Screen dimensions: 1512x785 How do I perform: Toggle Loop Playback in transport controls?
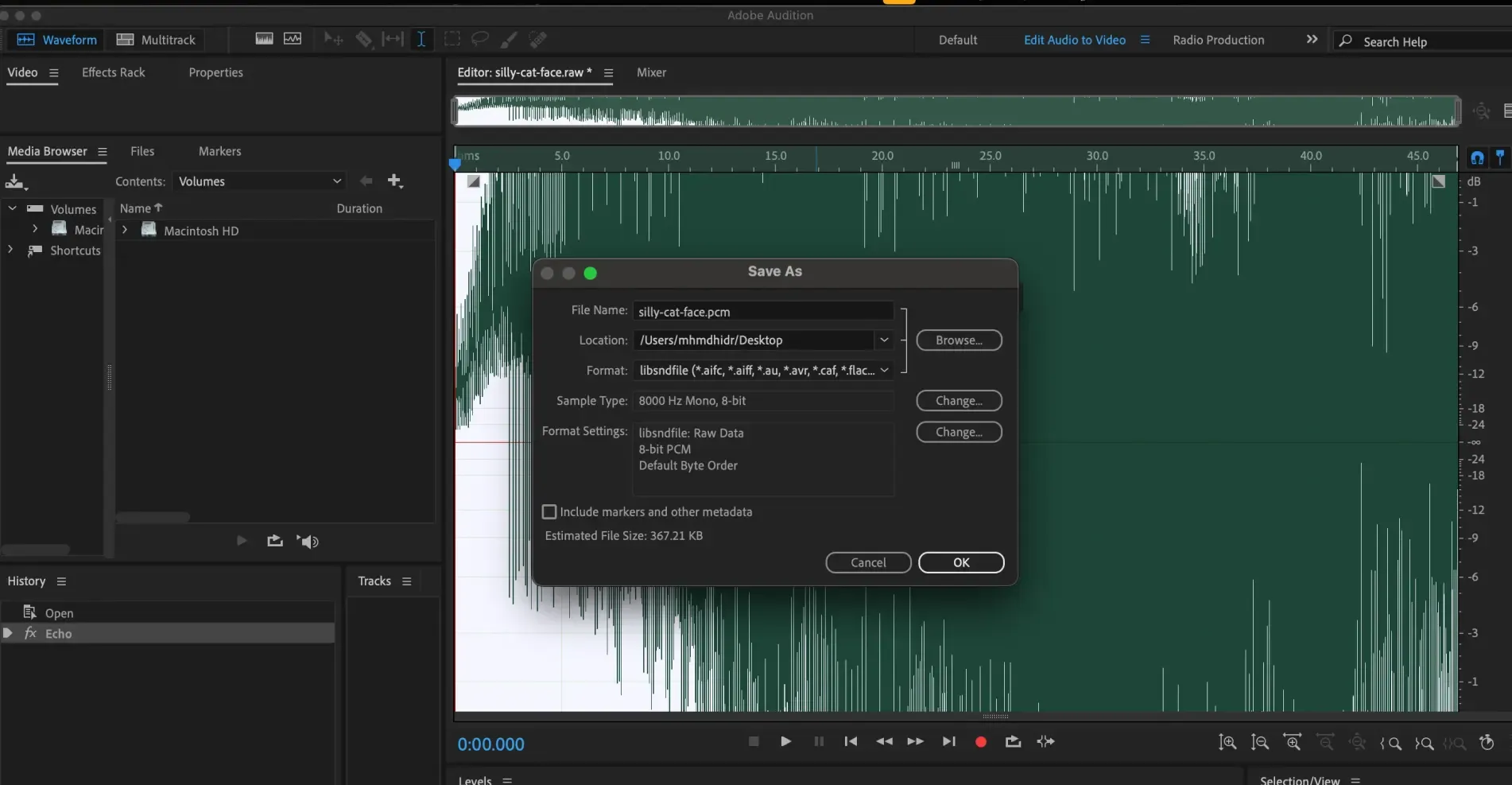point(1013,742)
